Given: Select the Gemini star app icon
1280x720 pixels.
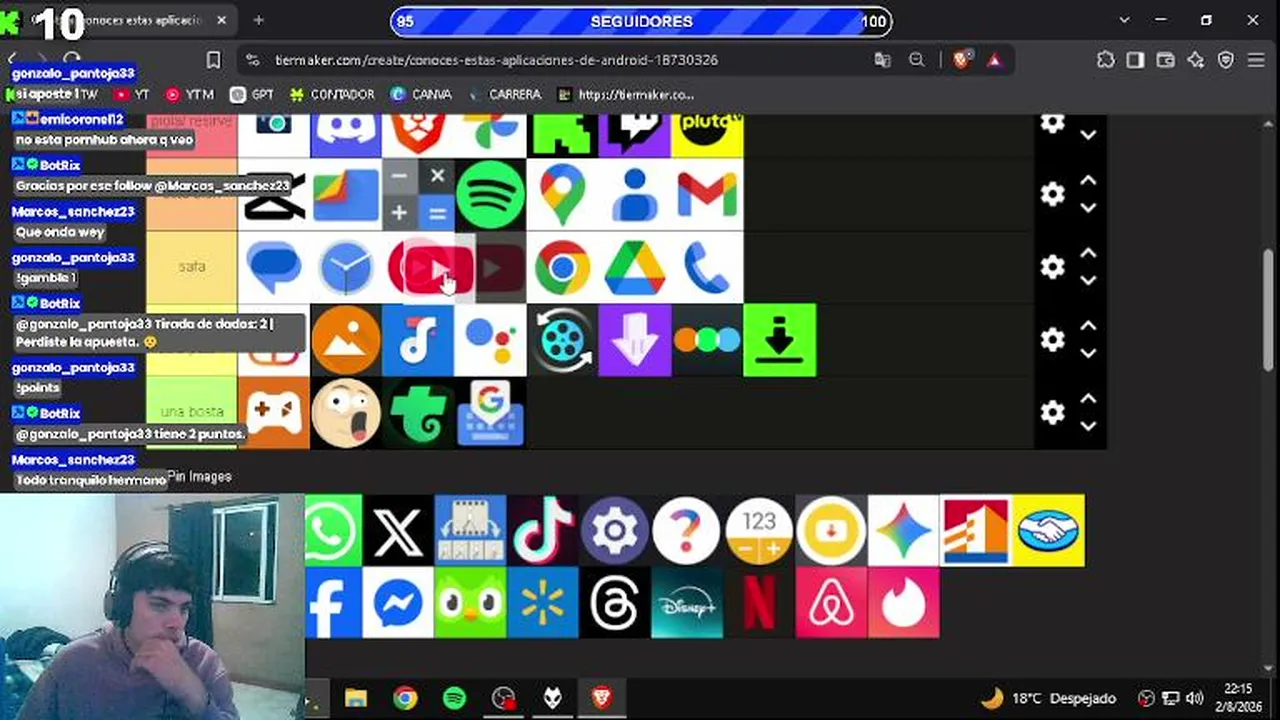Looking at the screenshot, I should (904, 530).
